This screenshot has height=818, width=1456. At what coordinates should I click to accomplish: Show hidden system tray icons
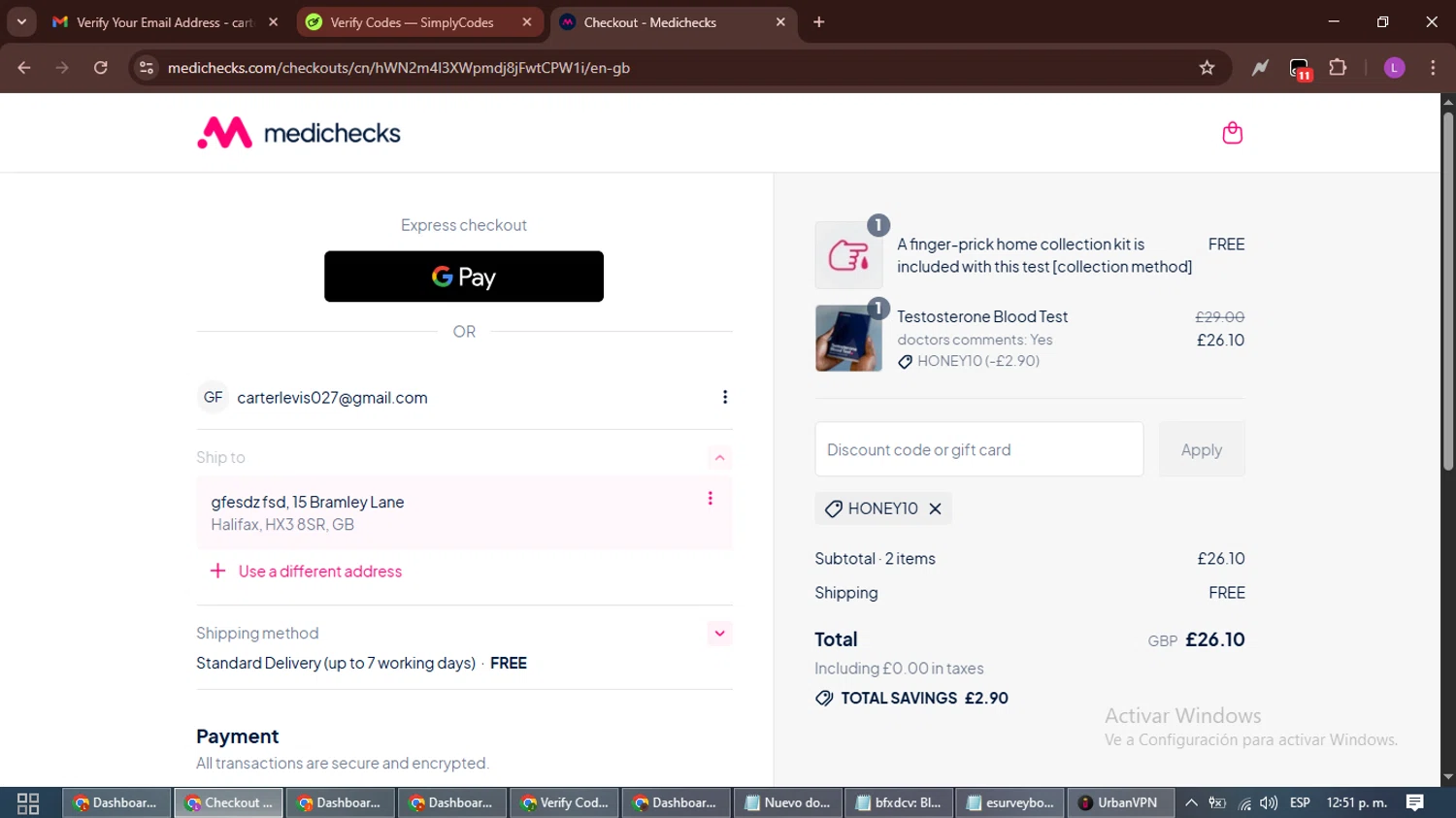tap(1191, 802)
